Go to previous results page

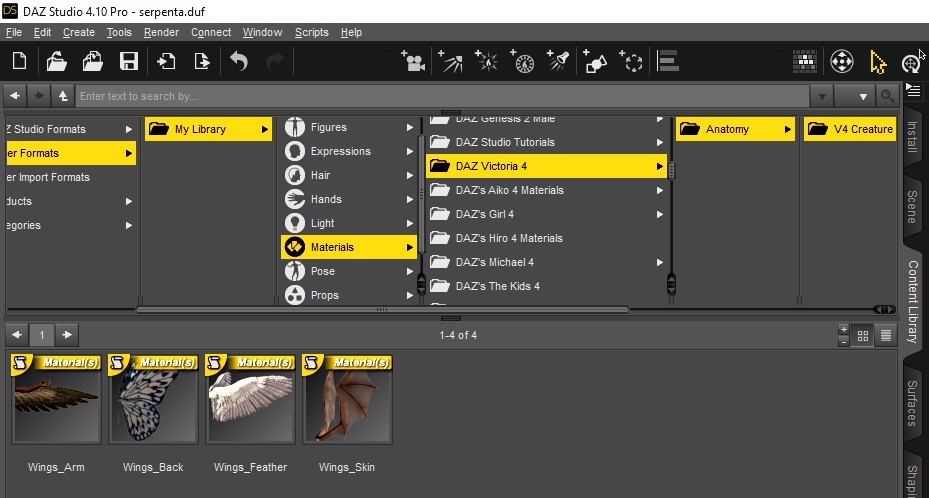[17, 335]
